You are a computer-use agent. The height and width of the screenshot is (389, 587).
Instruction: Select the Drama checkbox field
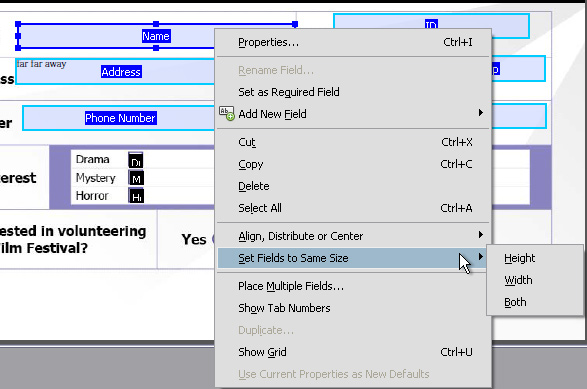tap(136, 160)
